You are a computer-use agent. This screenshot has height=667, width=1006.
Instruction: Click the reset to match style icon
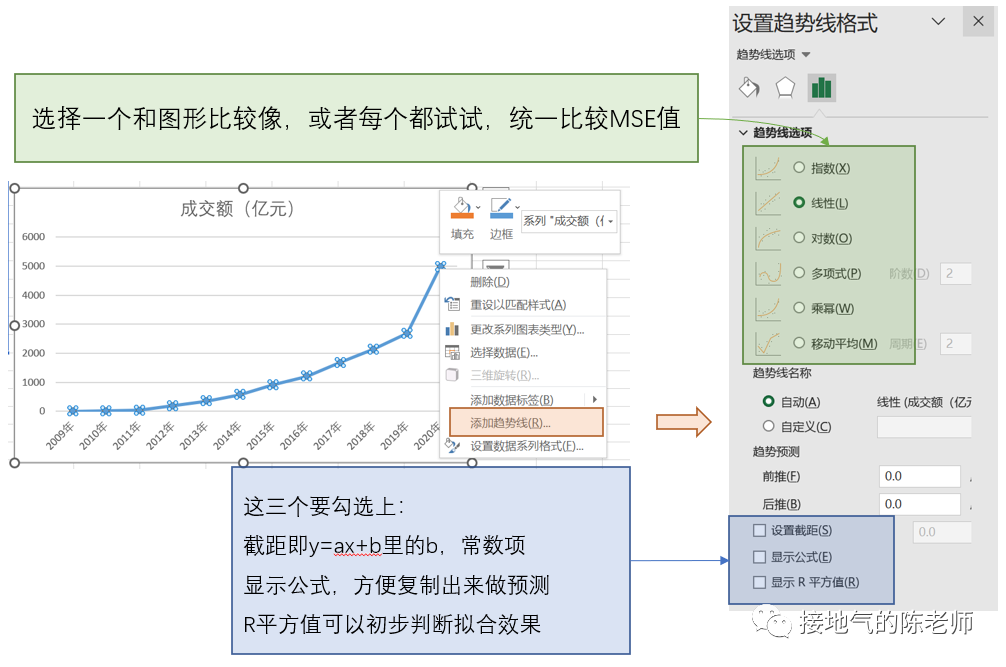452,304
